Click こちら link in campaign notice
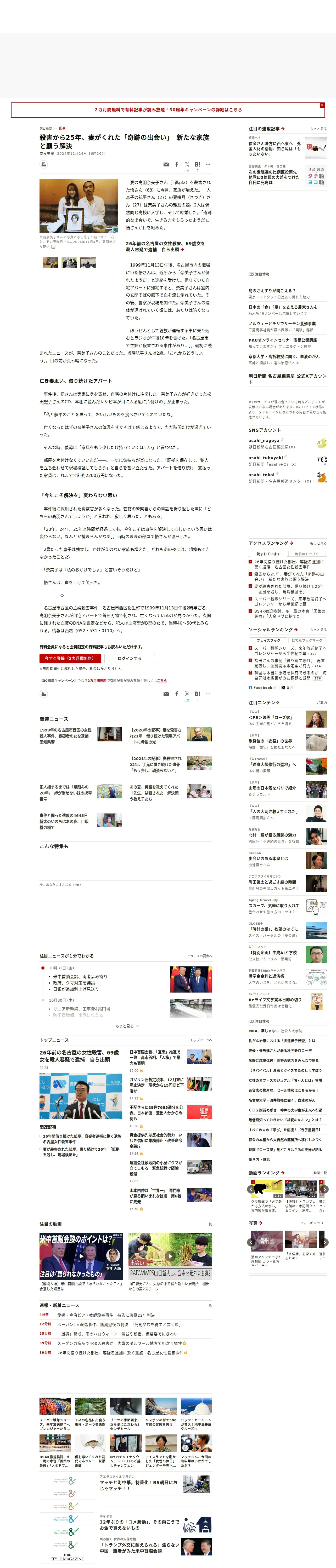This screenshot has width=336, height=1568. click(x=162, y=681)
